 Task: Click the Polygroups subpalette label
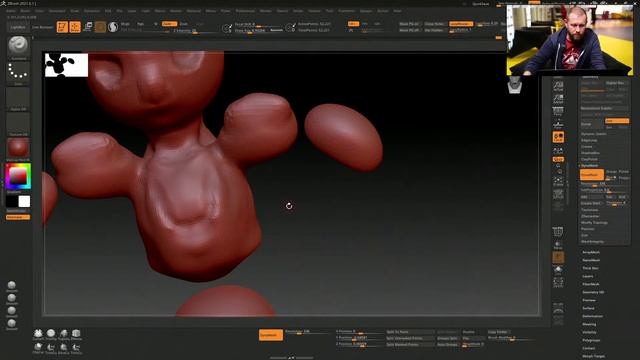point(591,340)
